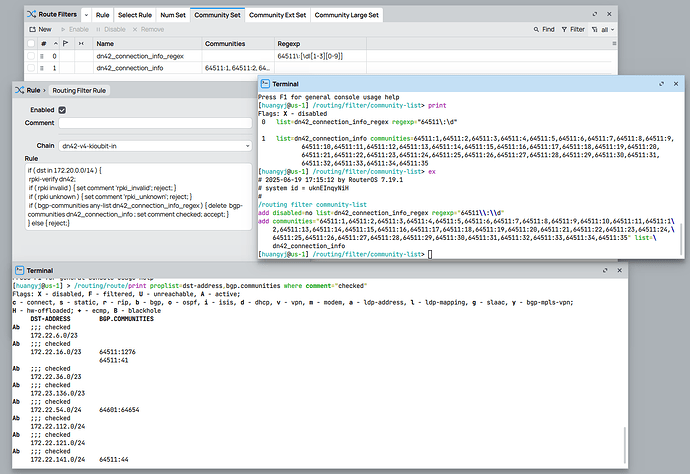Close the upper Terminal window

point(676,84)
